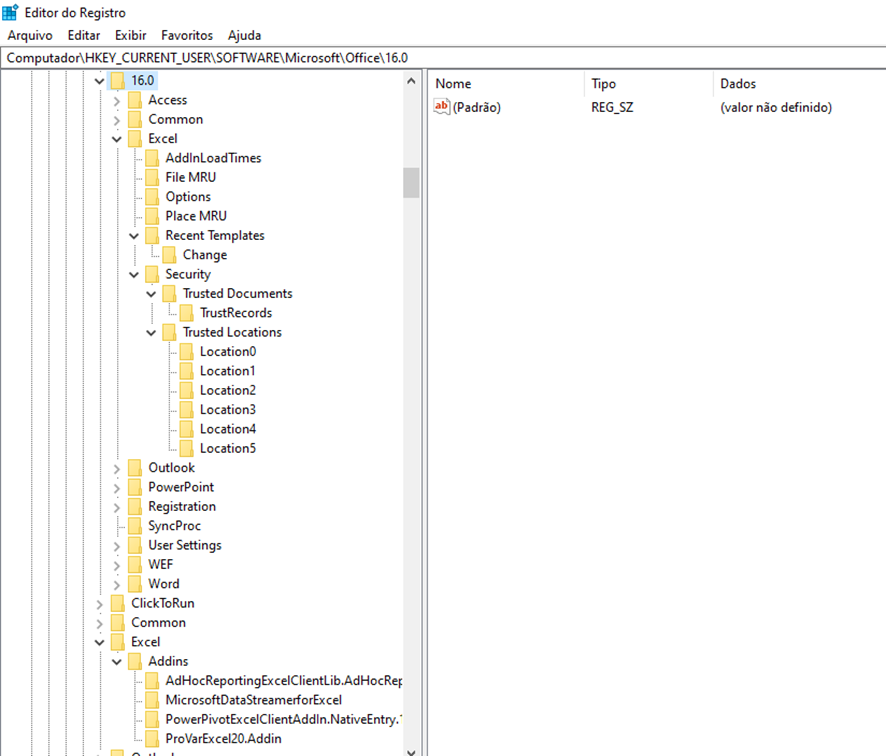Collapse the Excel key containing Addins

[x=99, y=642]
